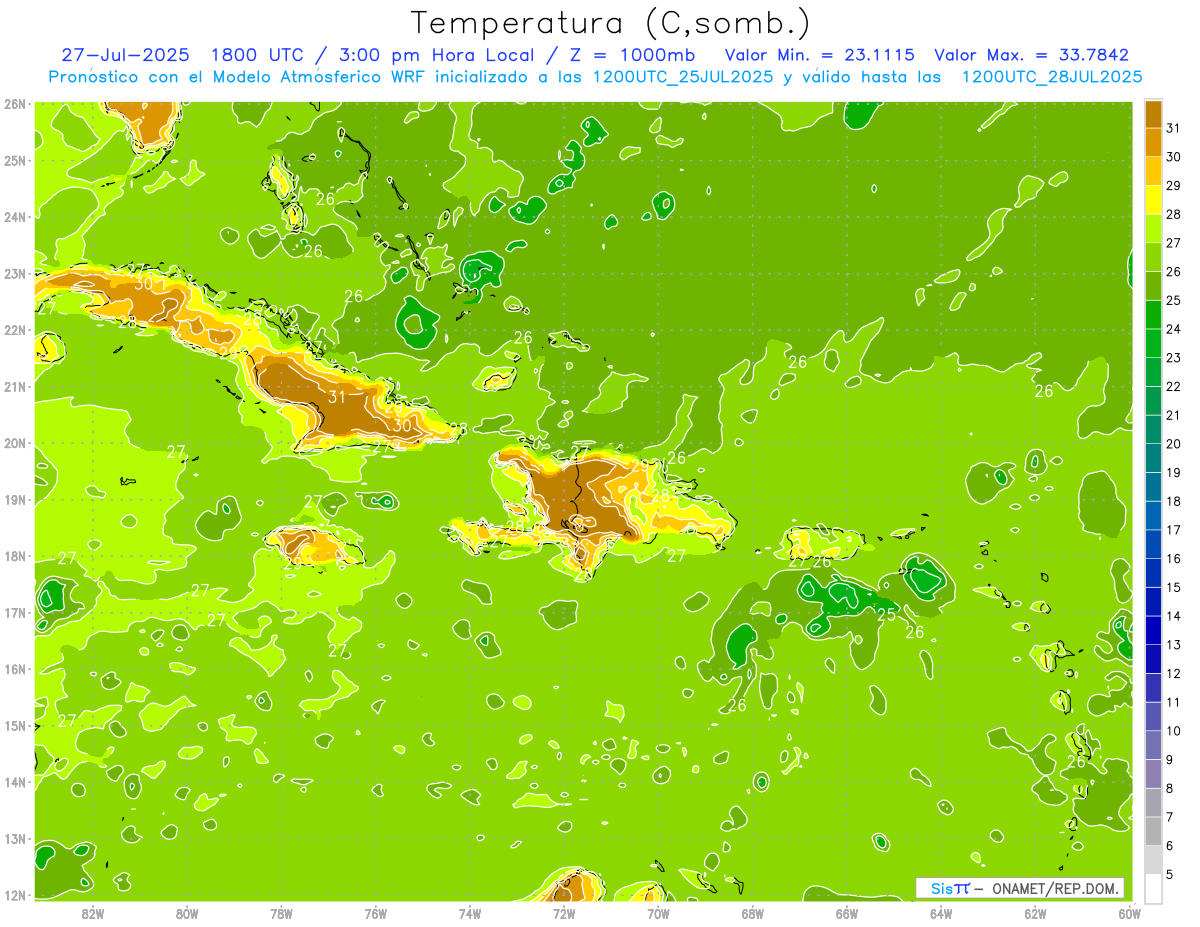The width and height of the screenshot is (1200, 927).
Task: Click the '15N' latitude axis label
Action: (x=14, y=726)
